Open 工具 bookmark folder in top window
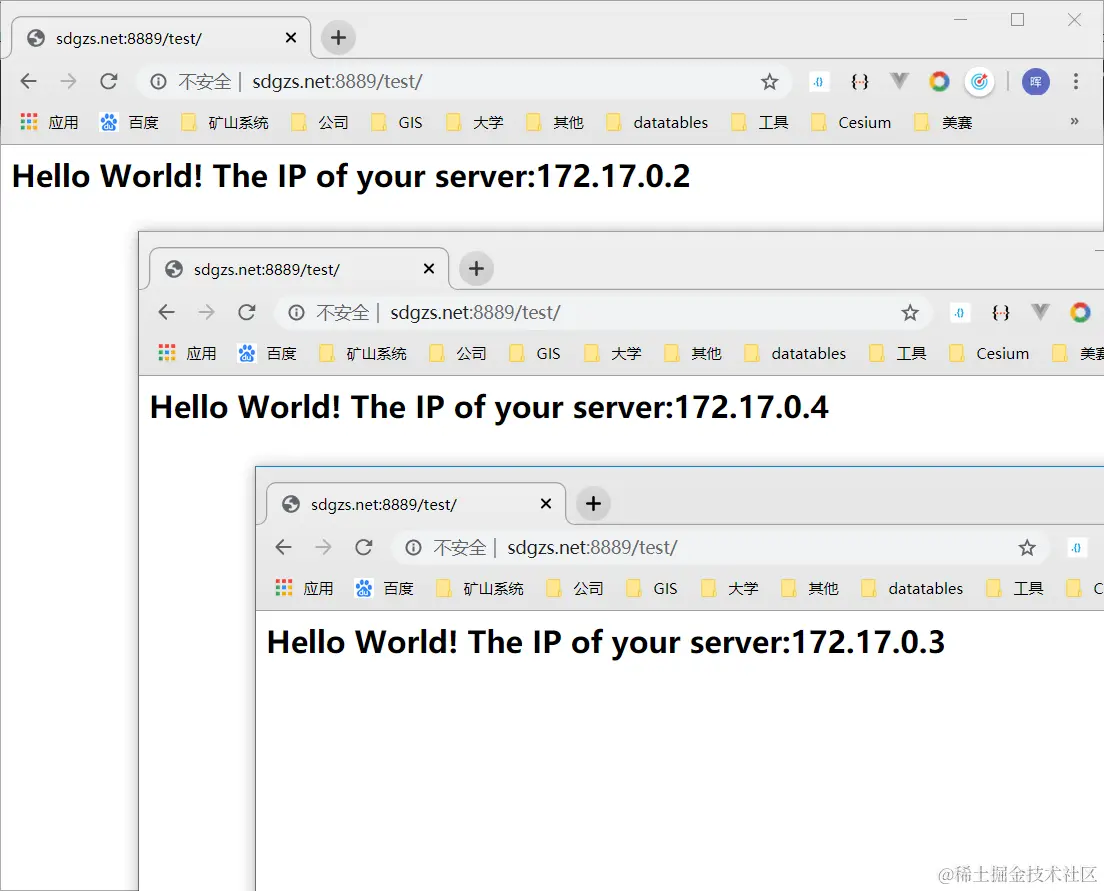This screenshot has width=1104, height=891. coord(760,123)
